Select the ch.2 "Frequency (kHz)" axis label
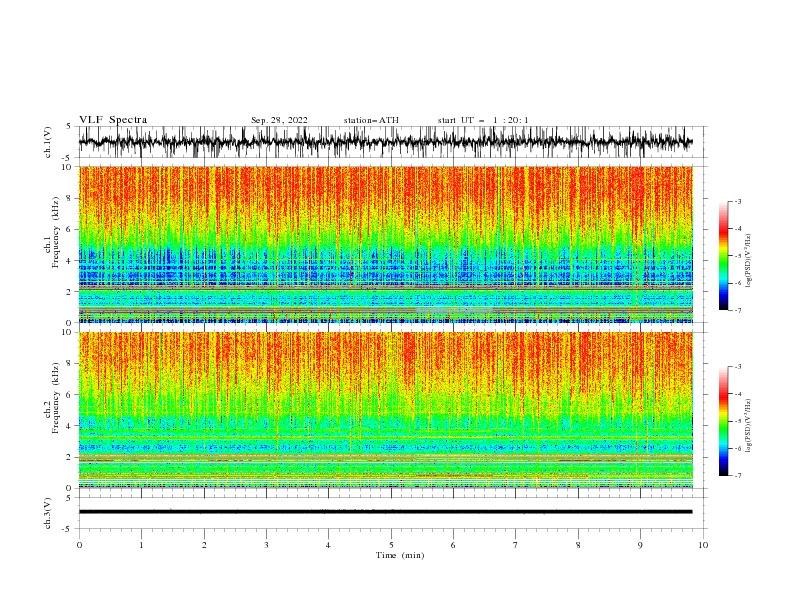 coord(55,398)
